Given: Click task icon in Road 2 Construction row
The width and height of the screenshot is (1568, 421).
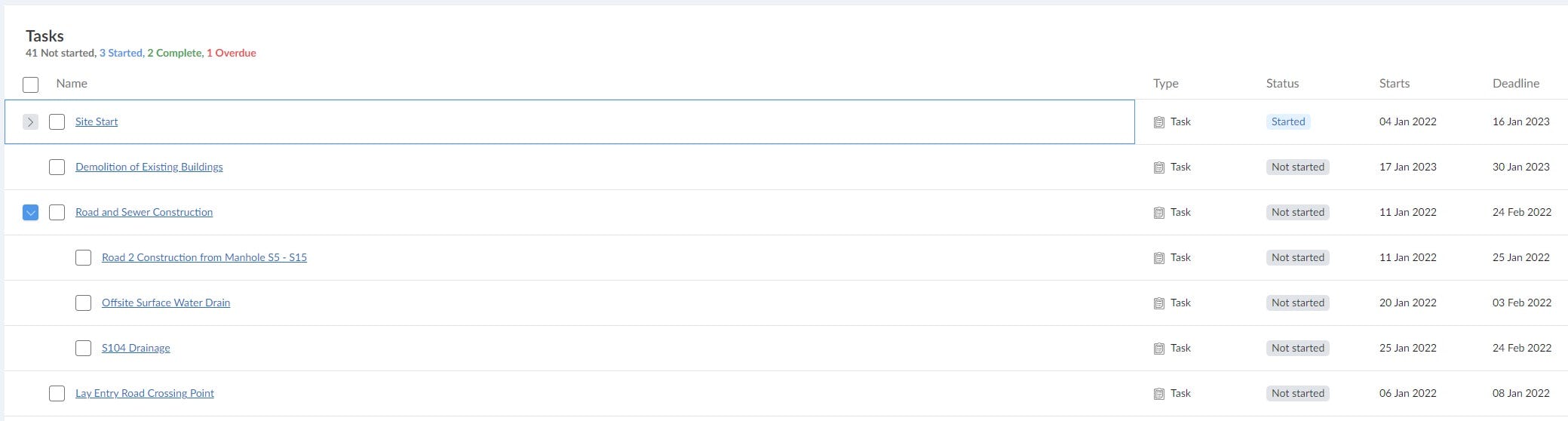Looking at the screenshot, I should pyautogui.click(x=1159, y=258).
